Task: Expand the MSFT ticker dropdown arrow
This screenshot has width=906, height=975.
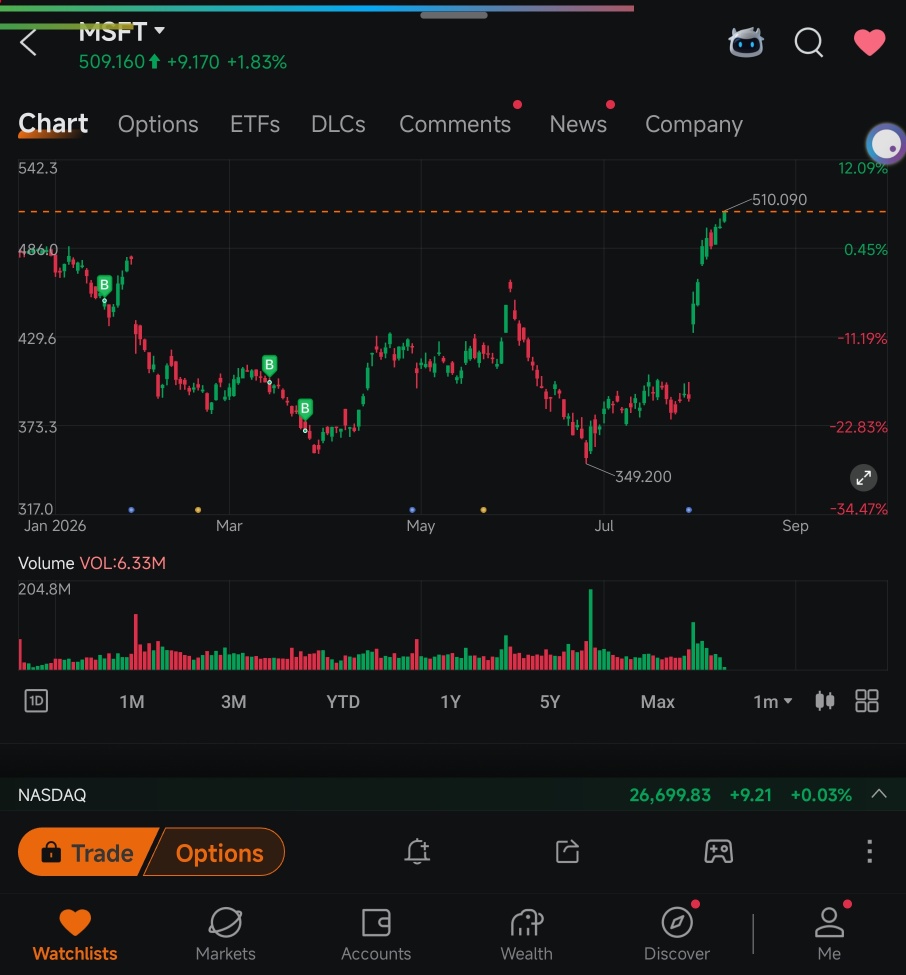Action: click(159, 30)
